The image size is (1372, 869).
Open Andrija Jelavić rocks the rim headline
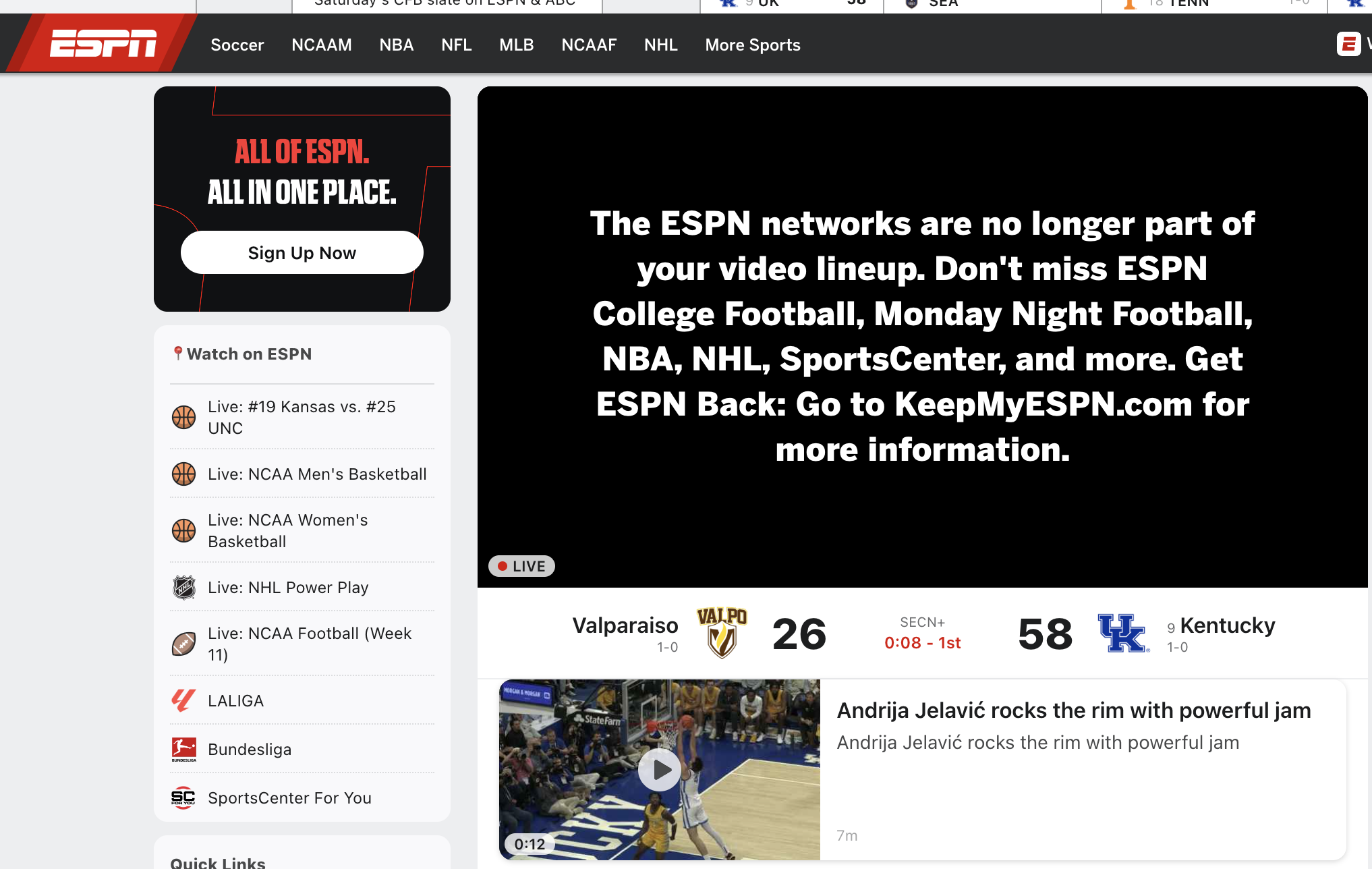[x=1074, y=710]
